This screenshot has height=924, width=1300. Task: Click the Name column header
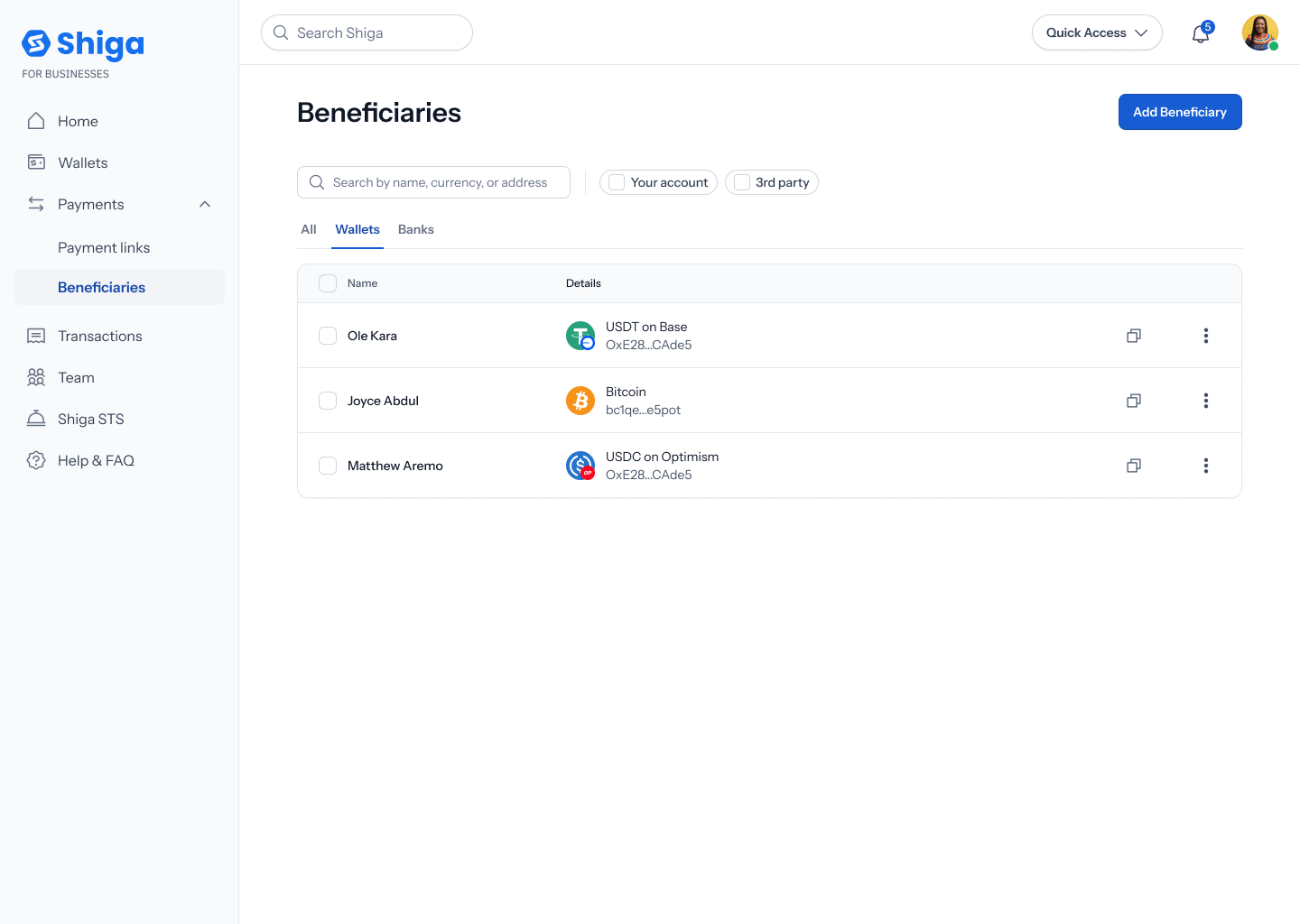(362, 283)
